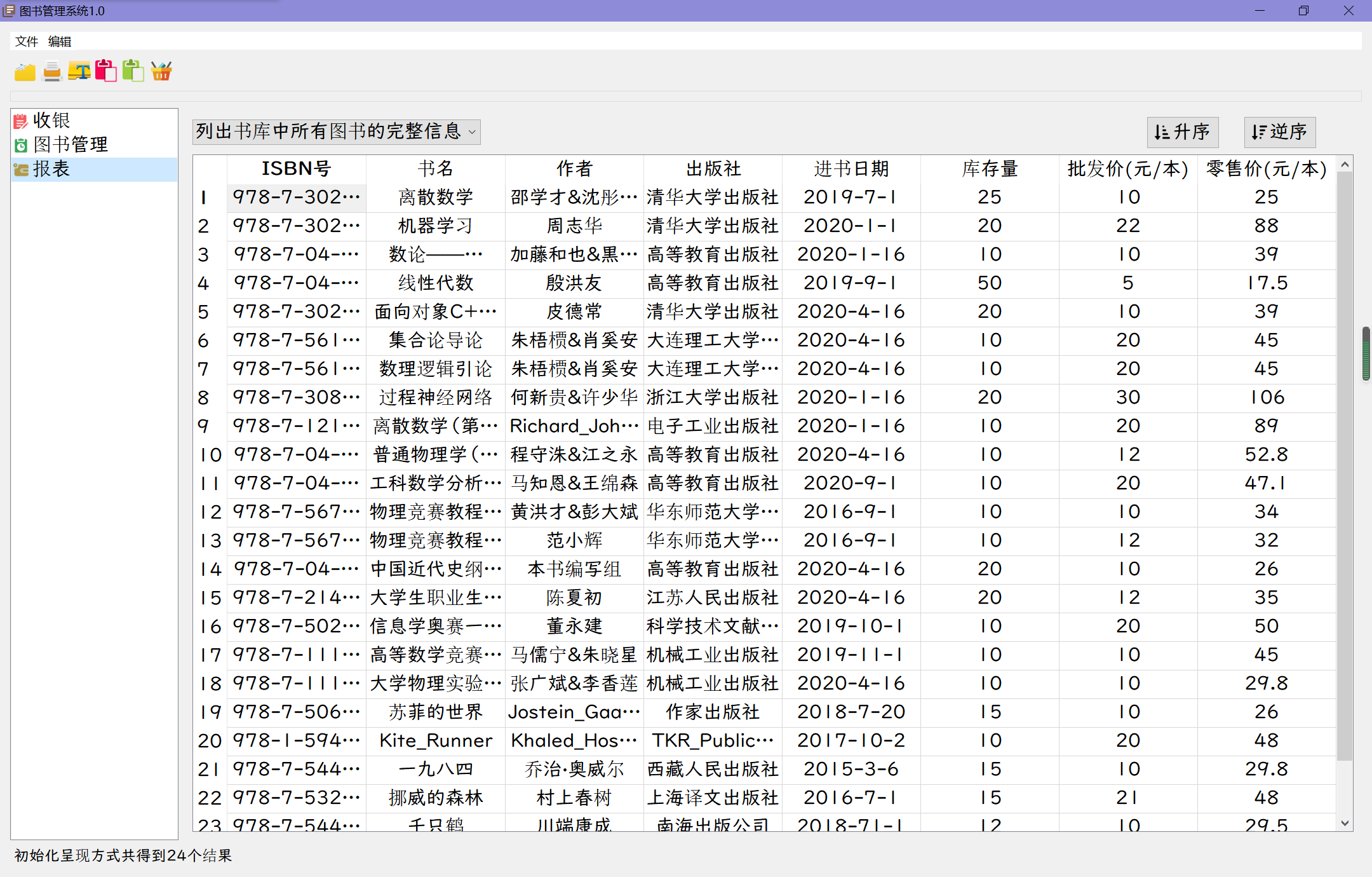Click the green paste clipboard toolbar icon
This screenshot has width=1372, height=877.
pos(133,71)
